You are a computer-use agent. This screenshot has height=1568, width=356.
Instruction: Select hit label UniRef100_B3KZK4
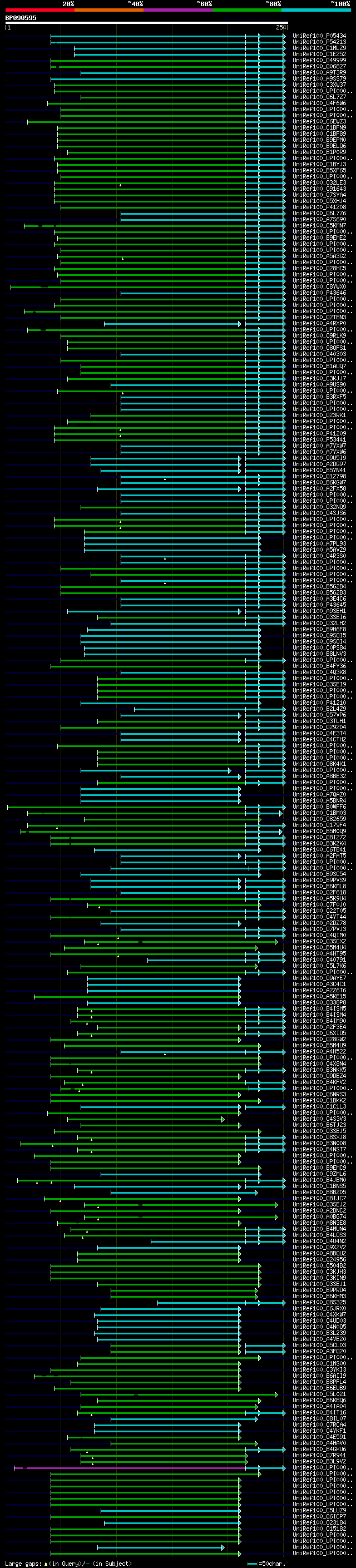pyautogui.click(x=319, y=844)
